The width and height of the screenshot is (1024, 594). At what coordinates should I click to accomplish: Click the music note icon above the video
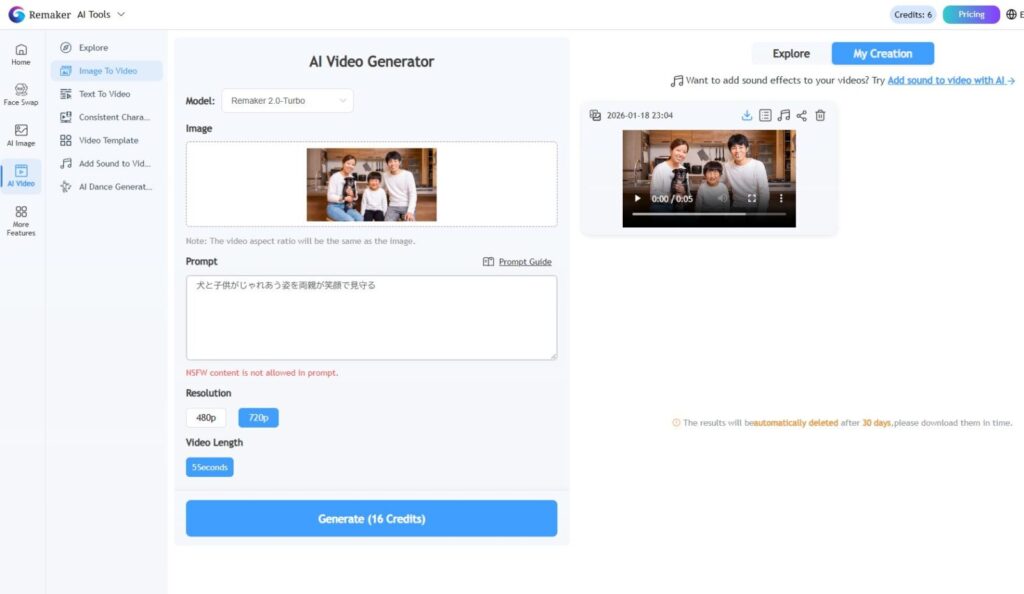click(x=784, y=116)
